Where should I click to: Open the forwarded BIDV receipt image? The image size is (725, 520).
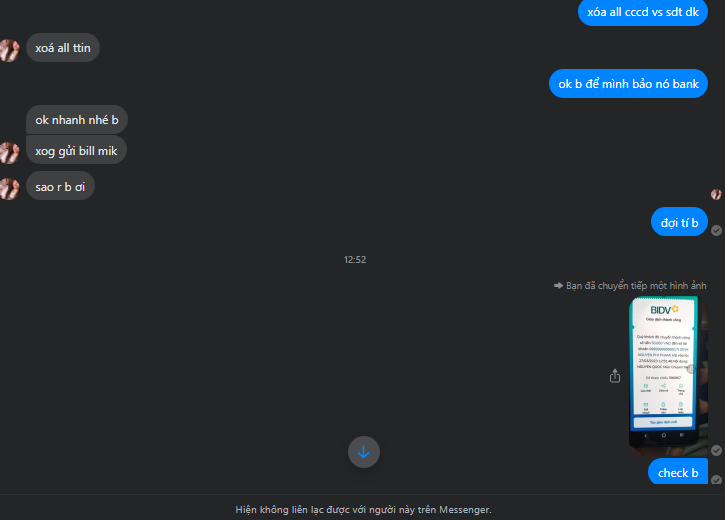(x=668, y=376)
